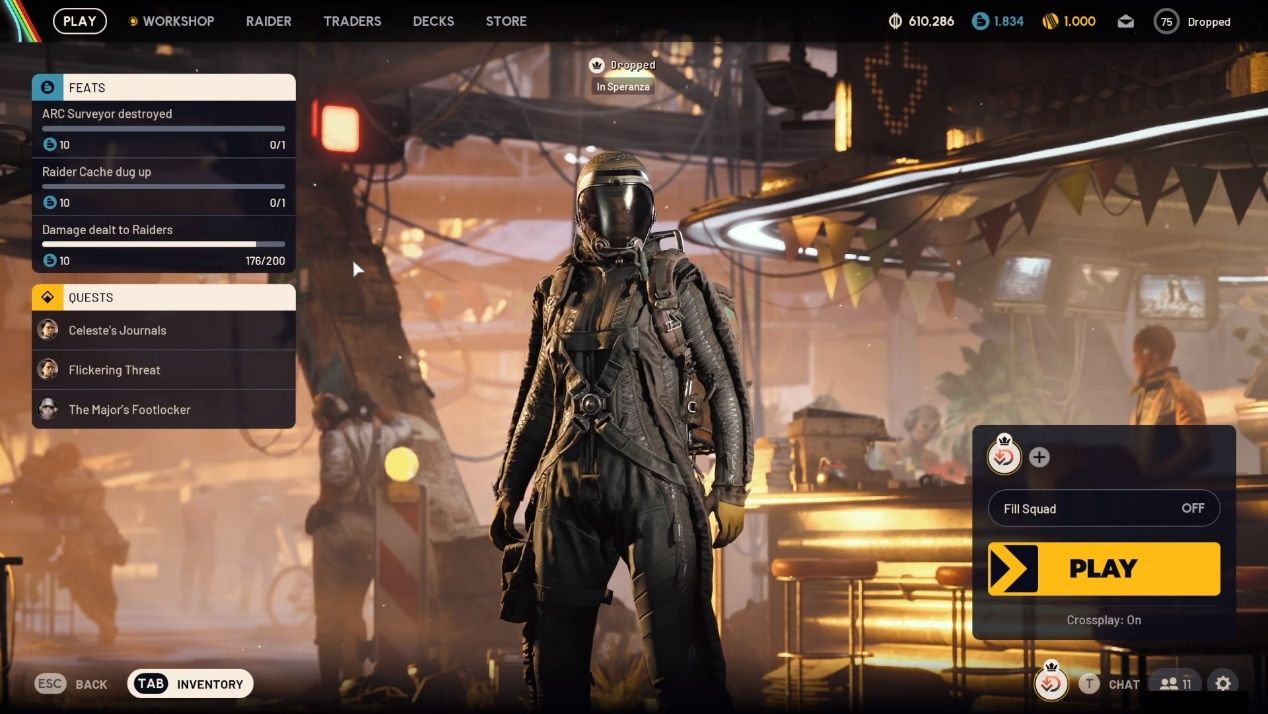Go to the Store tab
The image size is (1268, 714).
click(x=506, y=21)
